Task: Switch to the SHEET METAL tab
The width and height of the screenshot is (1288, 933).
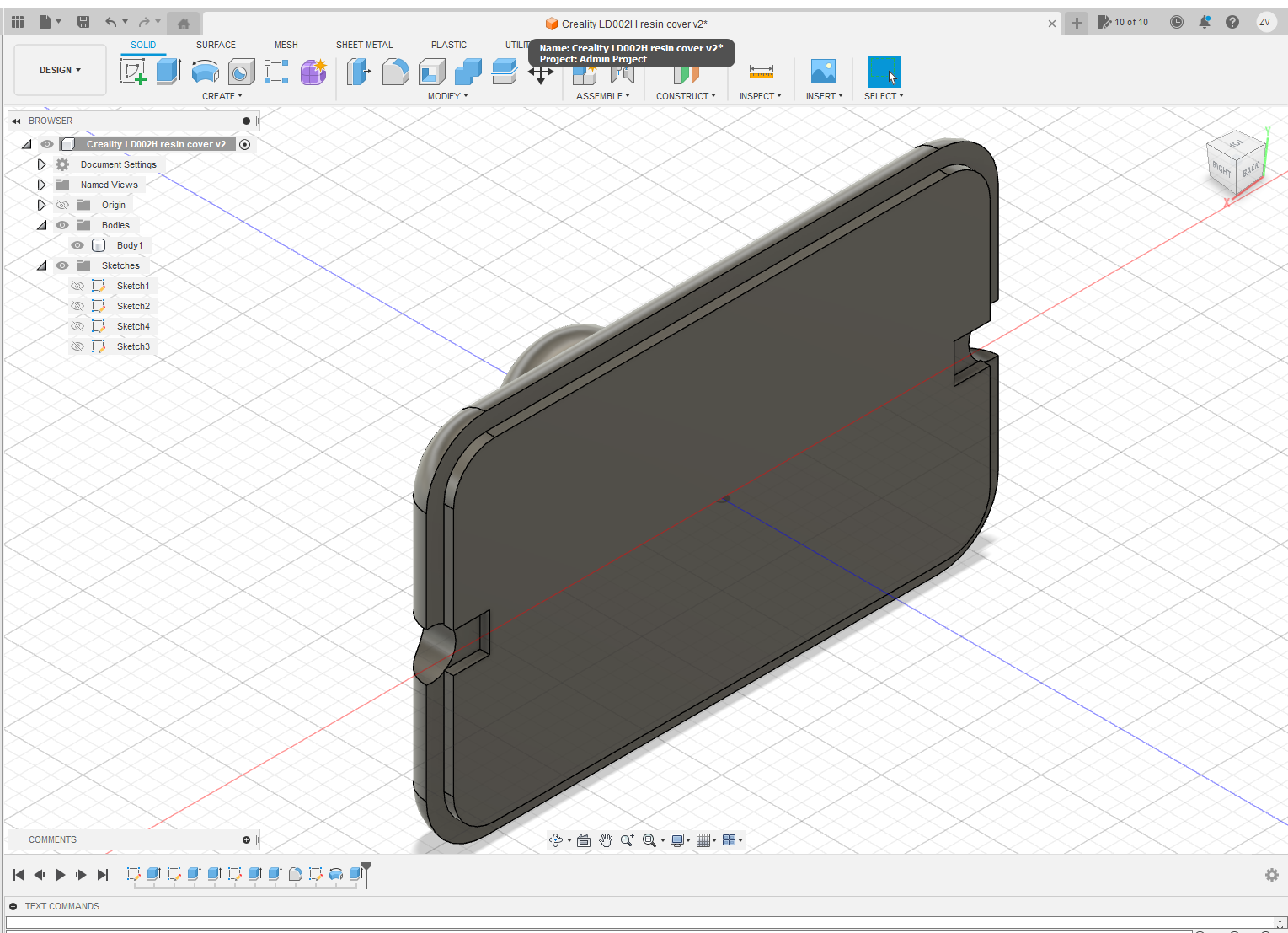Action: pos(365,45)
